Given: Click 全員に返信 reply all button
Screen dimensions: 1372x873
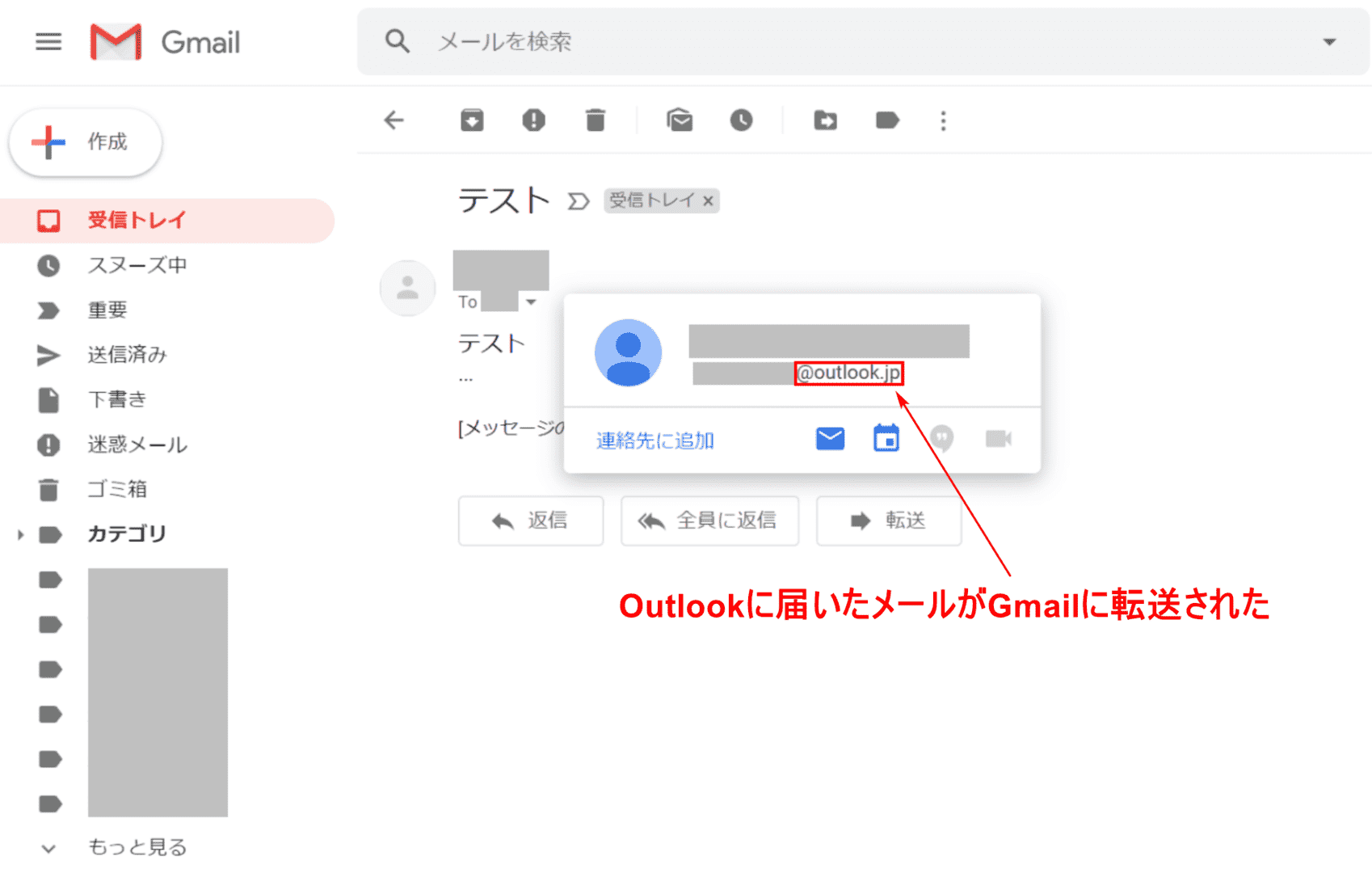Looking at the screenshot, I should (709, 521).
